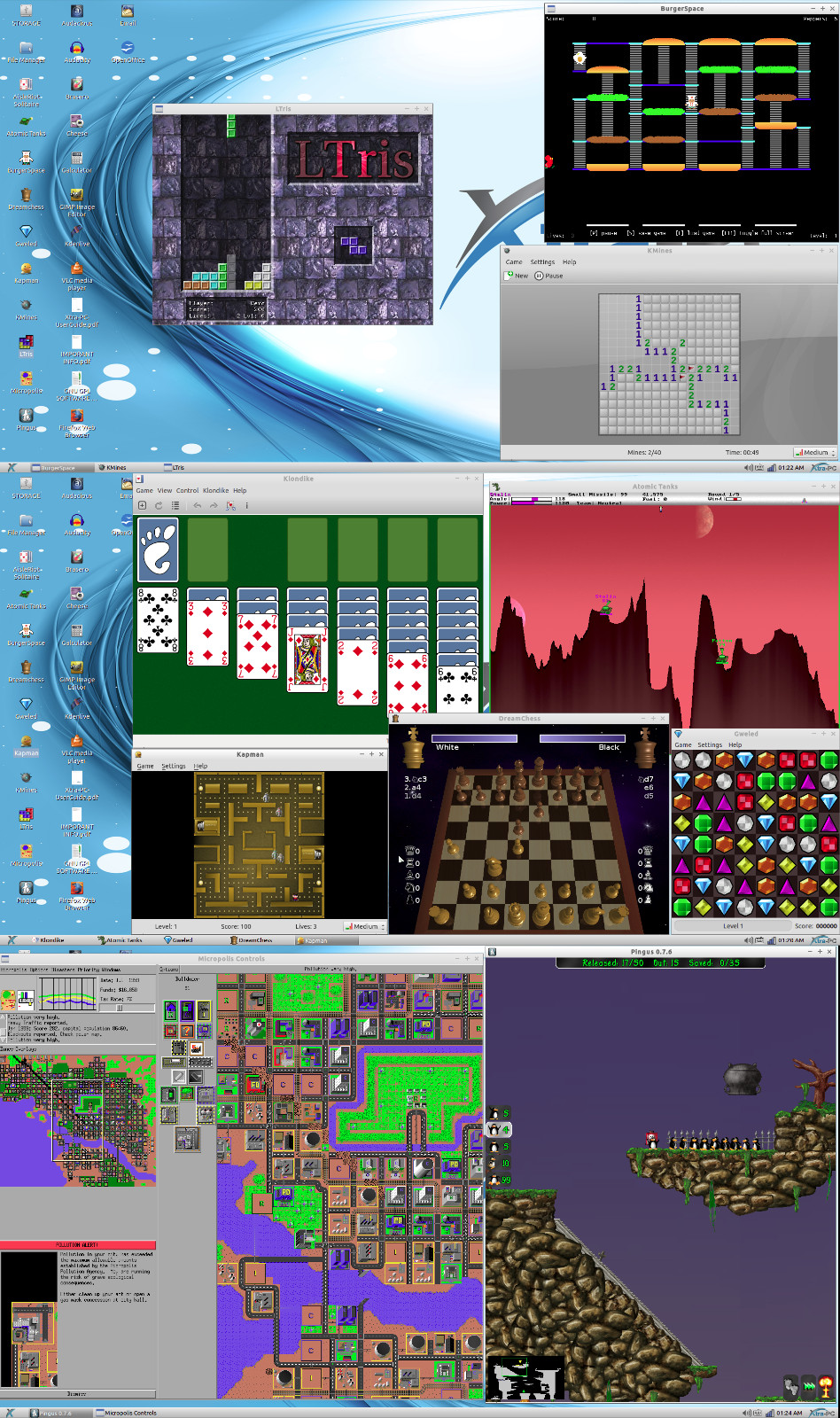Select the residential zone tool in Micropolis
Viewport: 840px width, 1418px height.
coord(171,1011)
